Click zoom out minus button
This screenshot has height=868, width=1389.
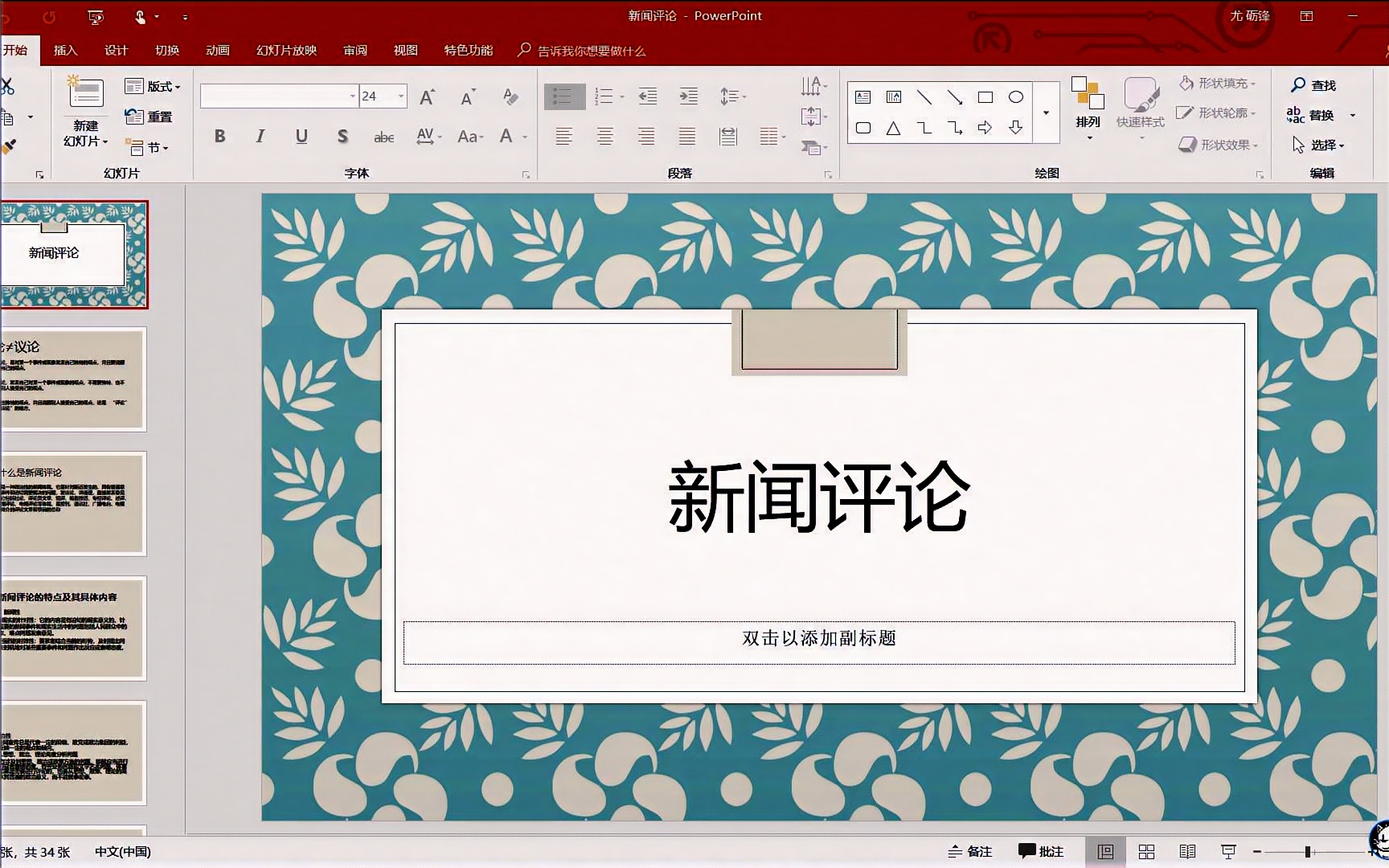[x=1256, y=851]
